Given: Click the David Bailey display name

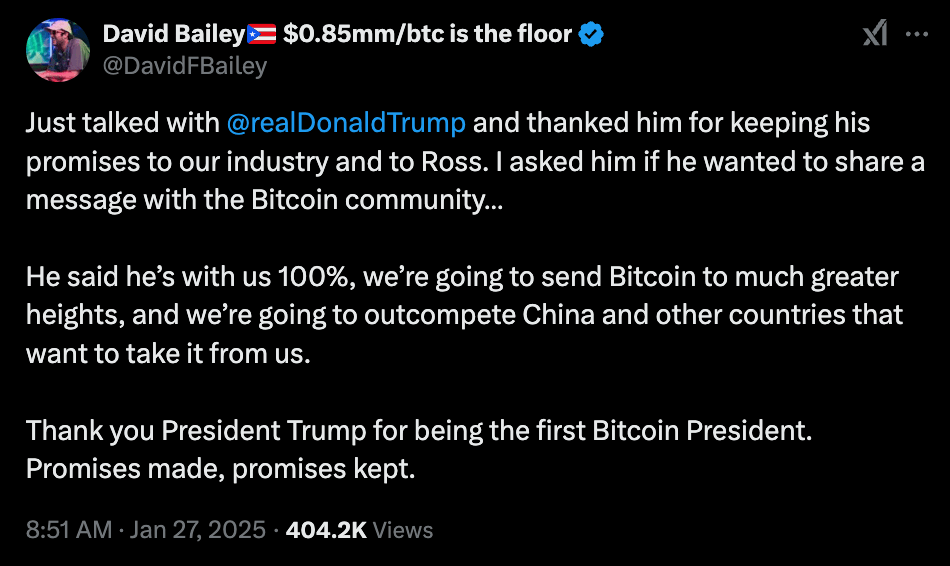Looking at the screenshot, I should pos(173,35).
